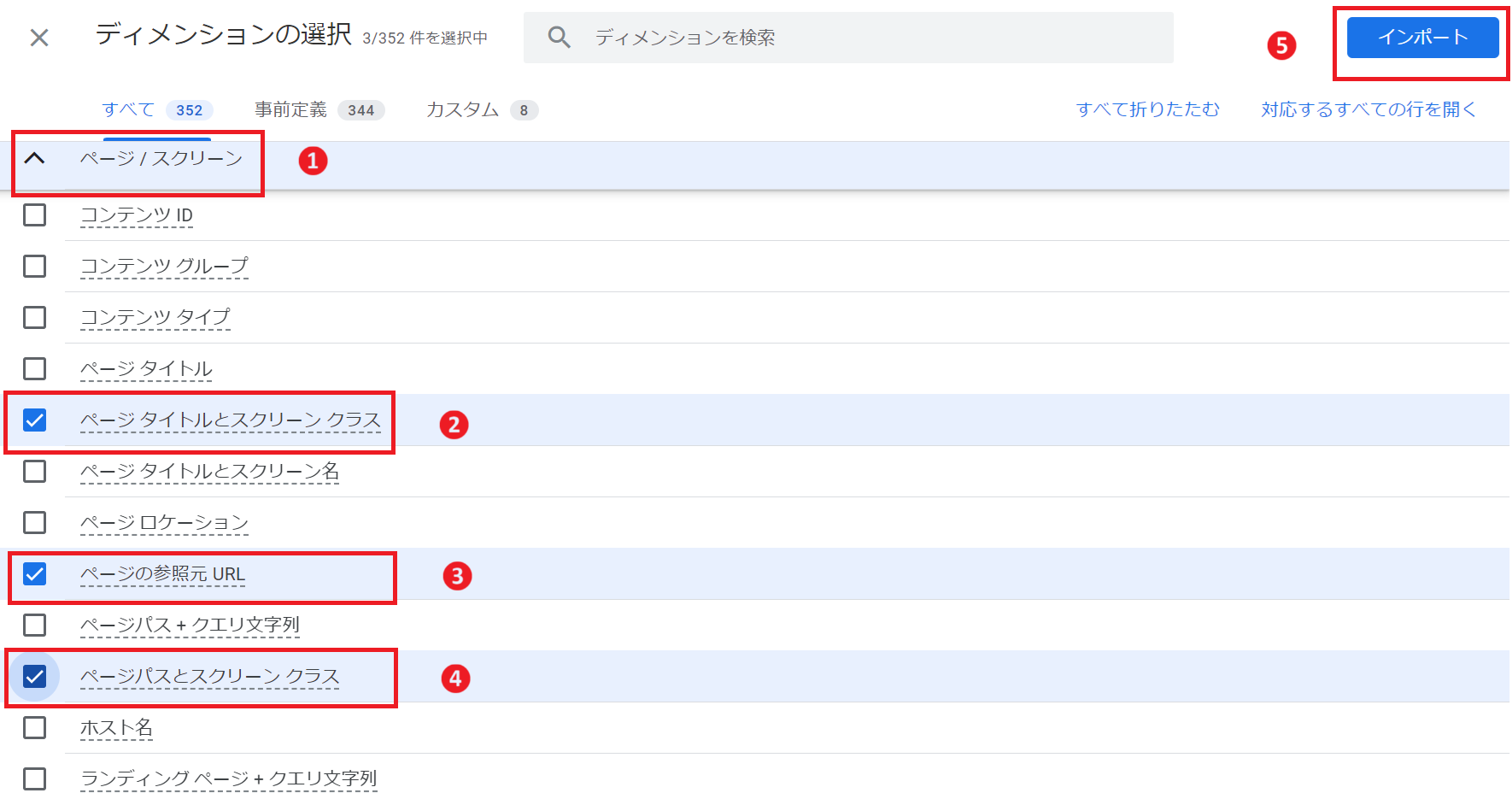The height and width of the screenshot is (793, 1512).
Task: Click the ホスト名 label text
Action: pos(116,728)
